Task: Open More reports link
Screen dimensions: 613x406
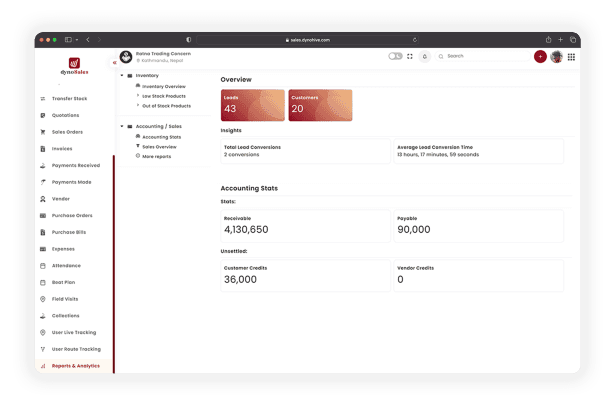Action: point(156,156)
